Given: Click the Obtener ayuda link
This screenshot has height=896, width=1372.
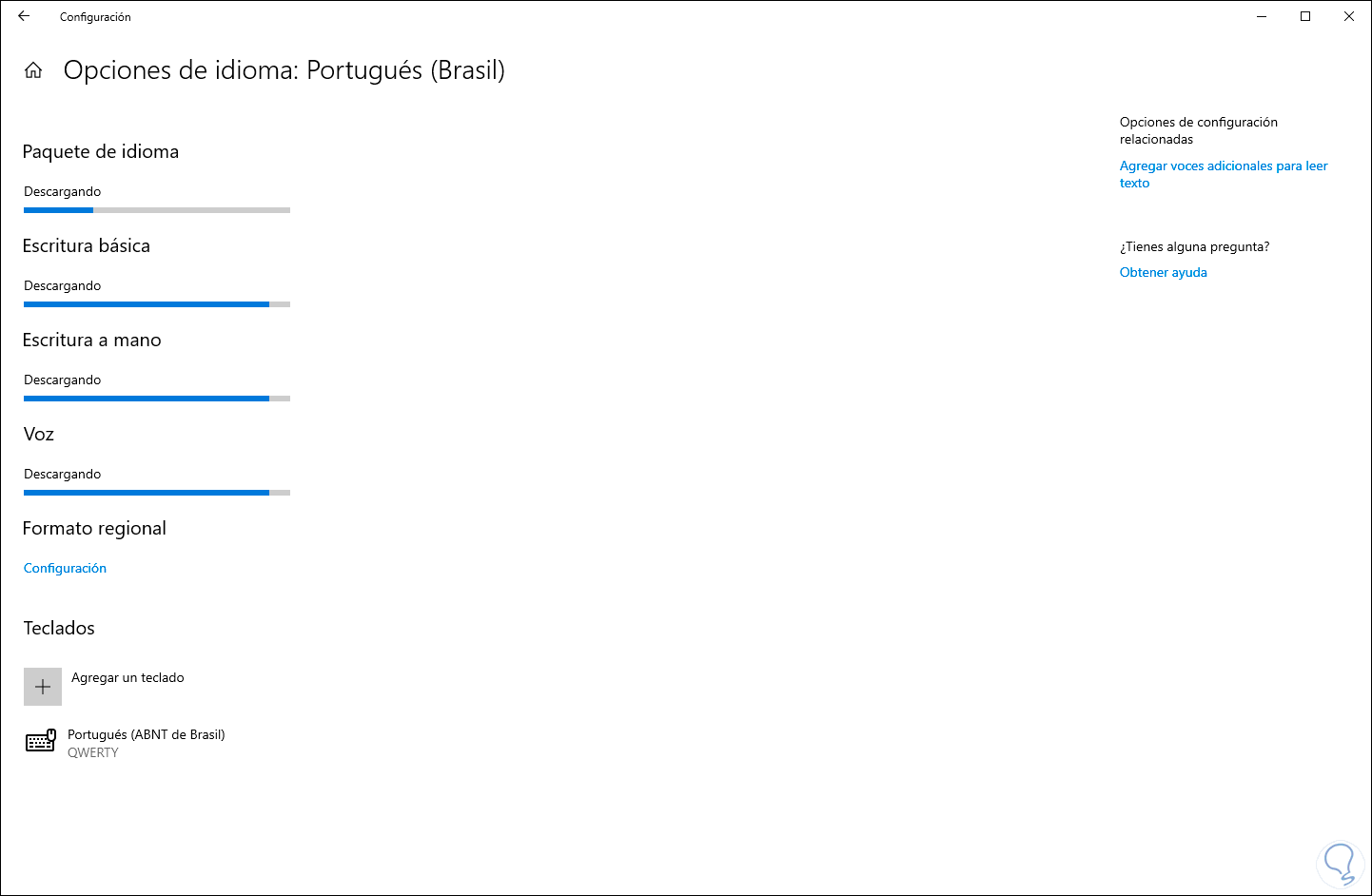Looking at the screenshot, I should 1163,272.
